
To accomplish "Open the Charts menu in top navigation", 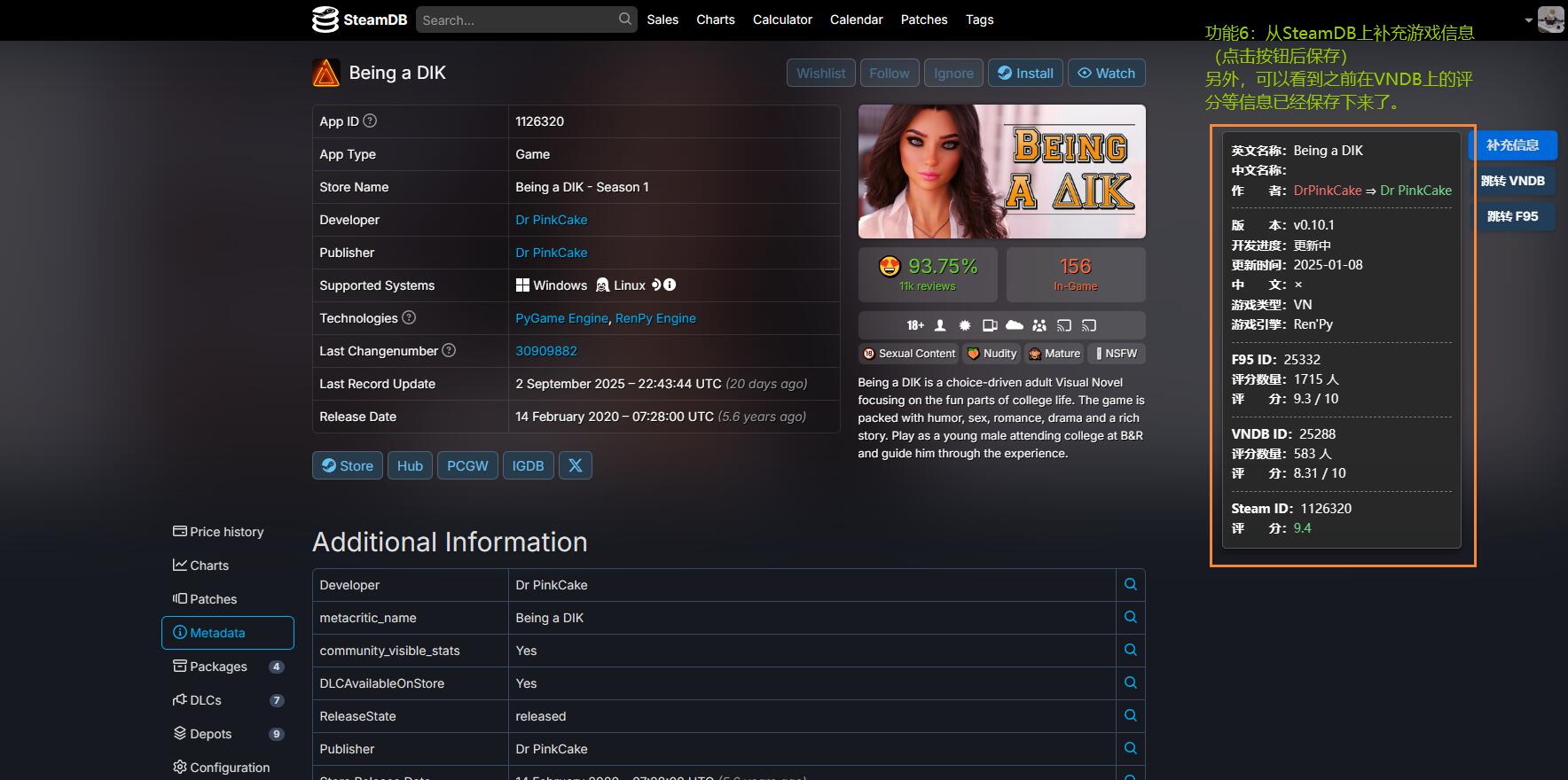I will click(715, 19).
